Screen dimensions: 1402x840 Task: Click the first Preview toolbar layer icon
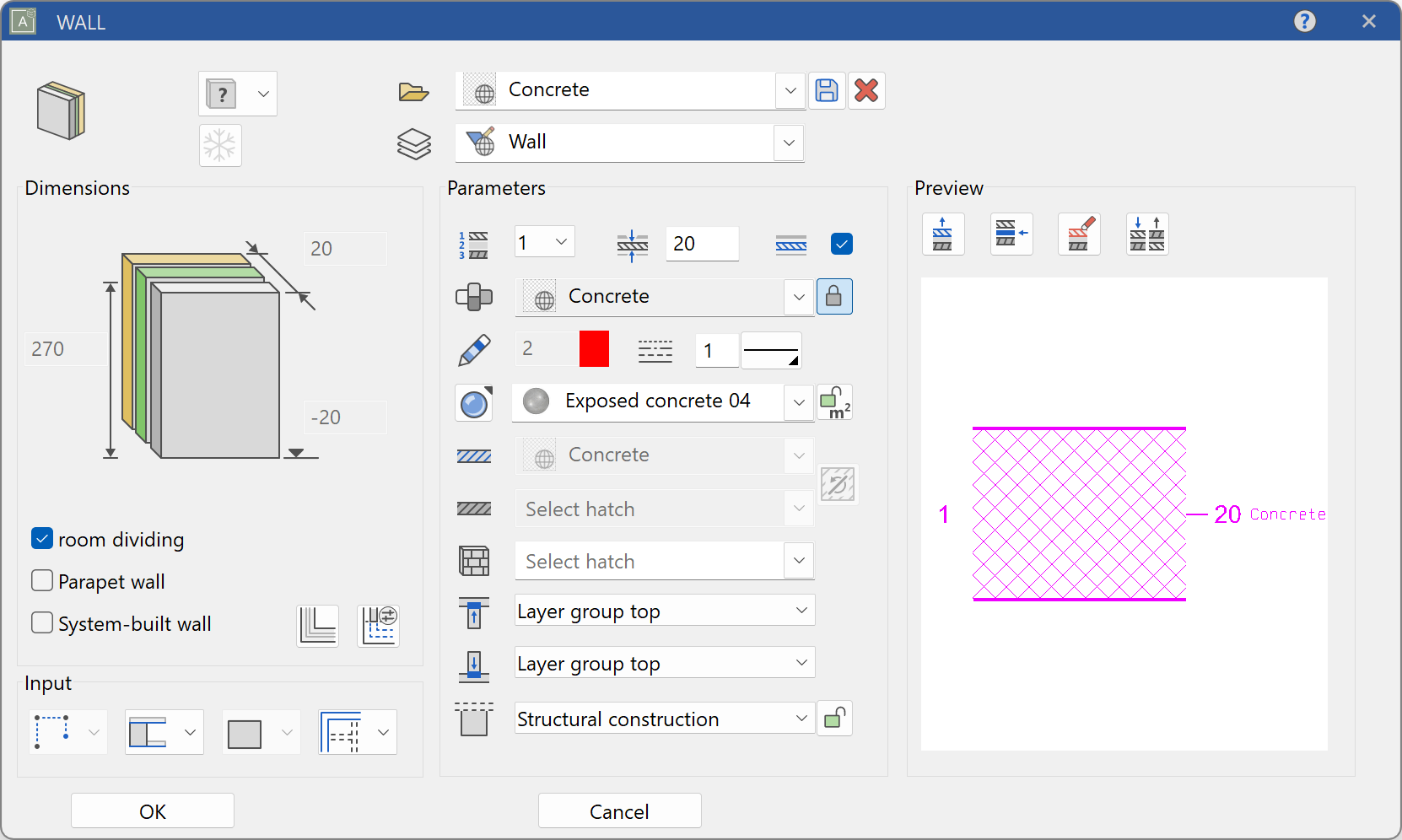(x=943, y=234)
